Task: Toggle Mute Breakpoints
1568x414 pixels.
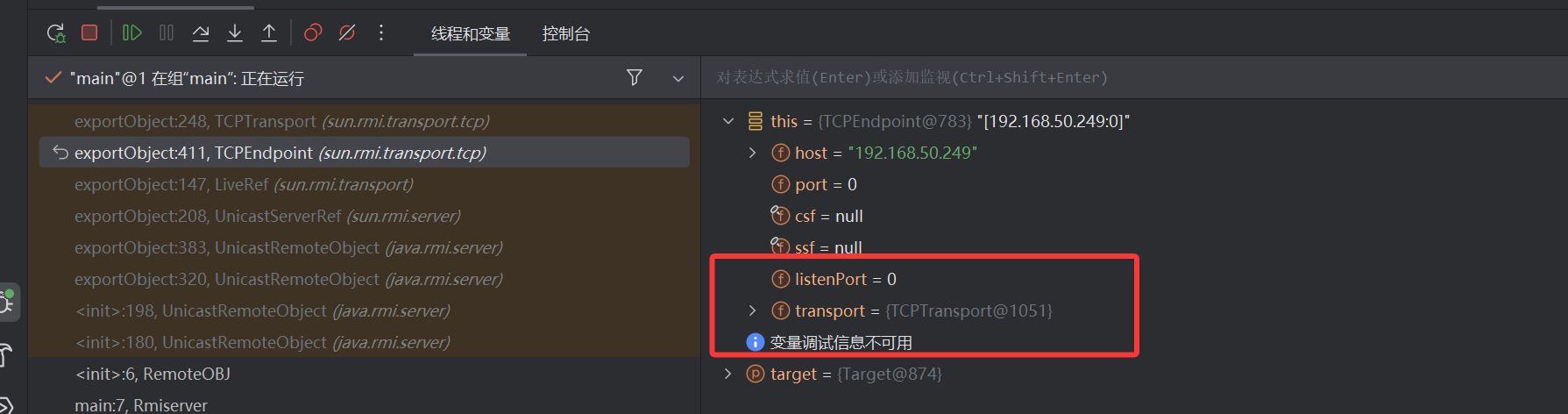Action: coord(347,33)
